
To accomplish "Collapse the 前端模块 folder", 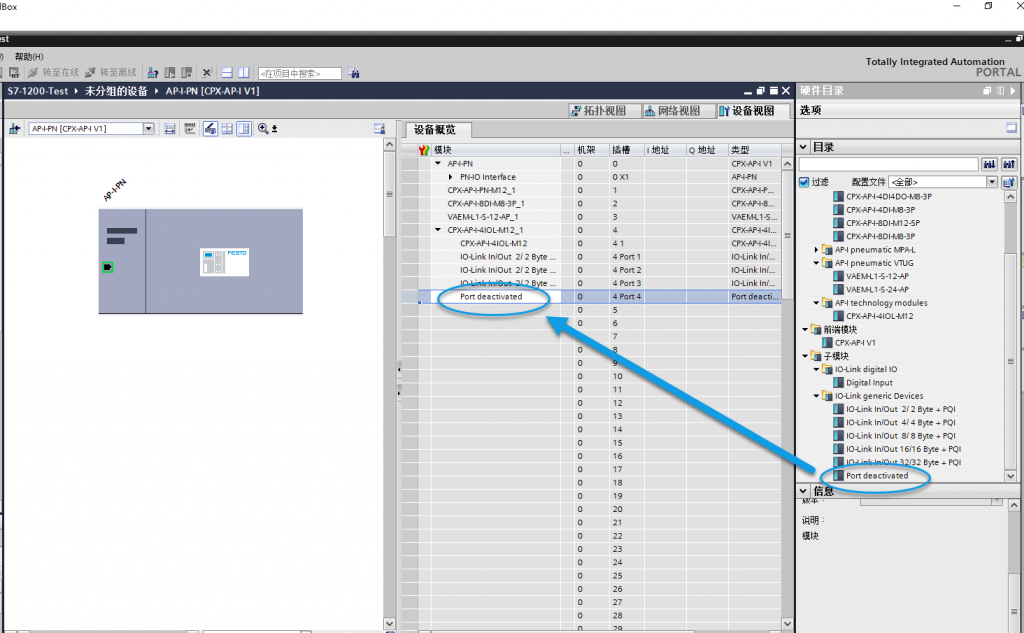I will (x=805, y=330).
